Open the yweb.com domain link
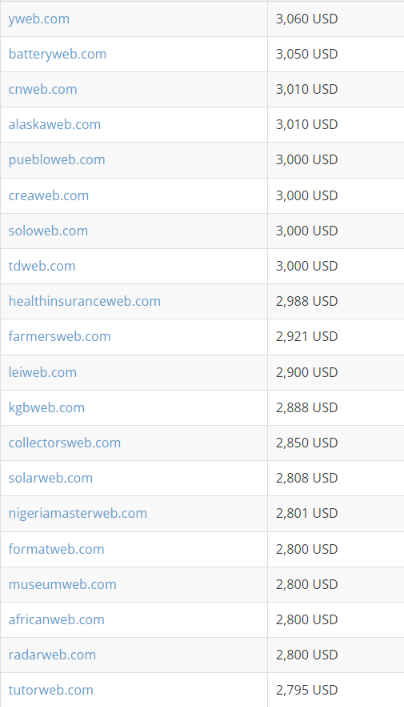 [39, 19]
